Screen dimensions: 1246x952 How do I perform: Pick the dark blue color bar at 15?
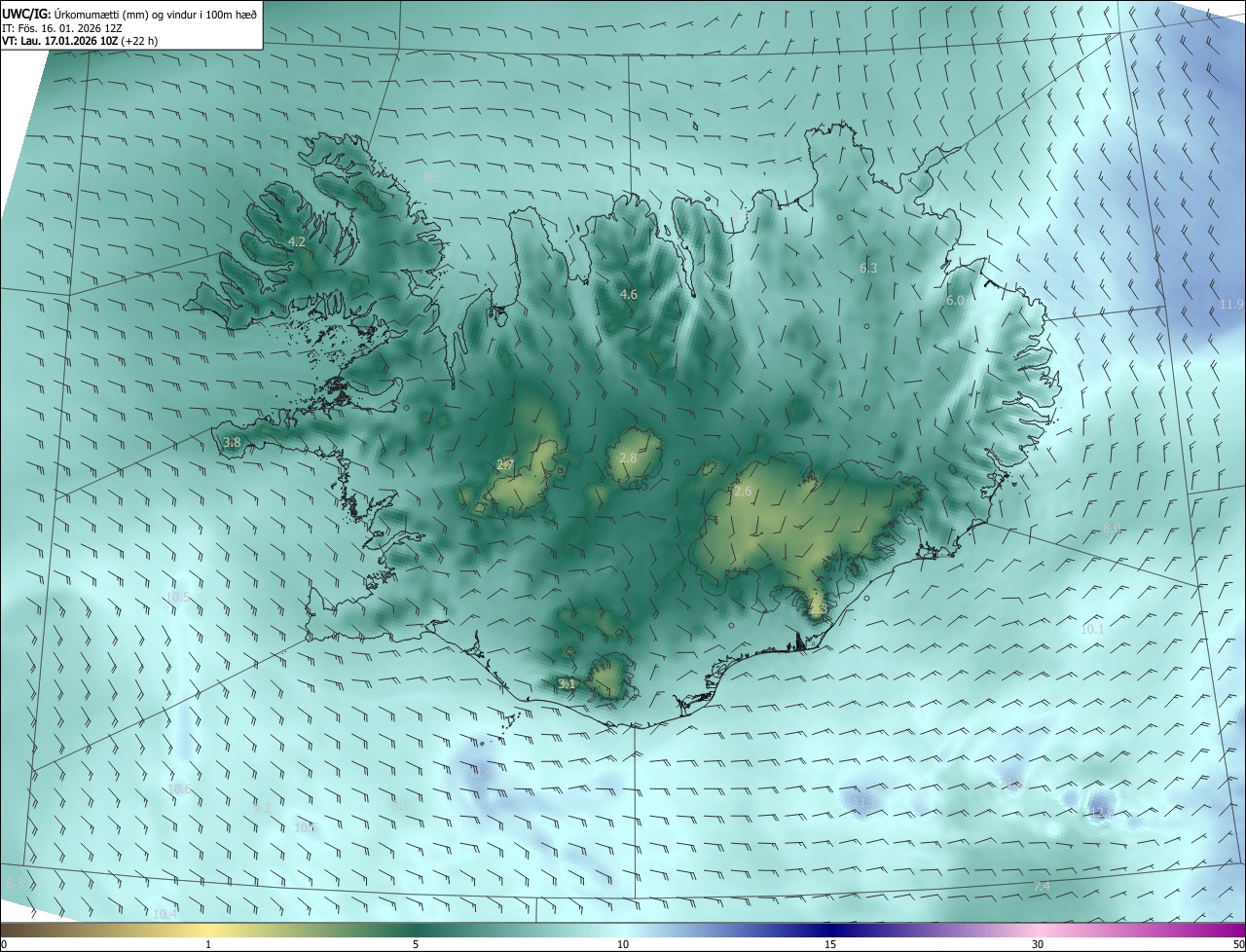click(830, 930)
